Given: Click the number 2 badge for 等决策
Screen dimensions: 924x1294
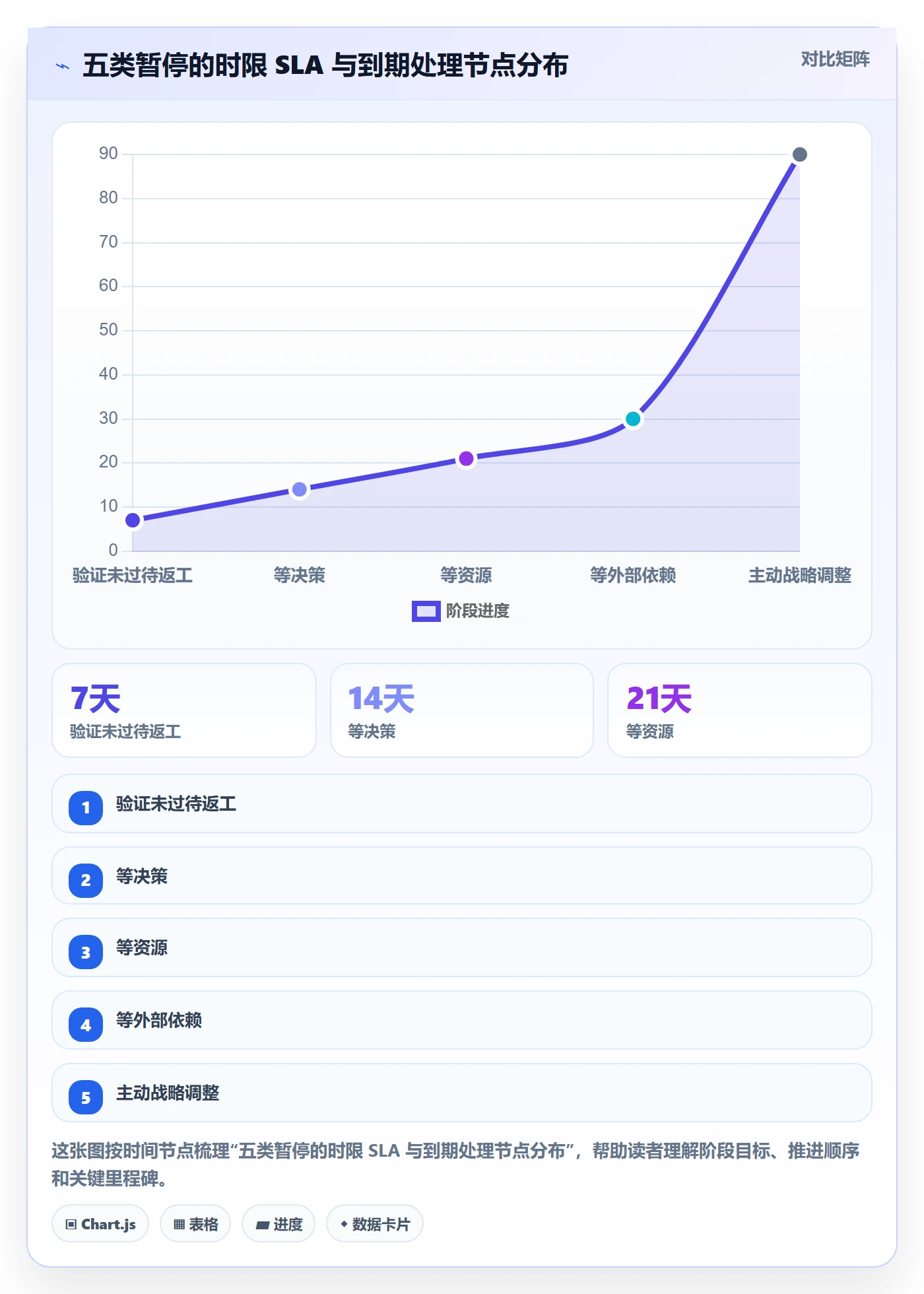Looking at the screenshot, I should [x=86, y=880].
